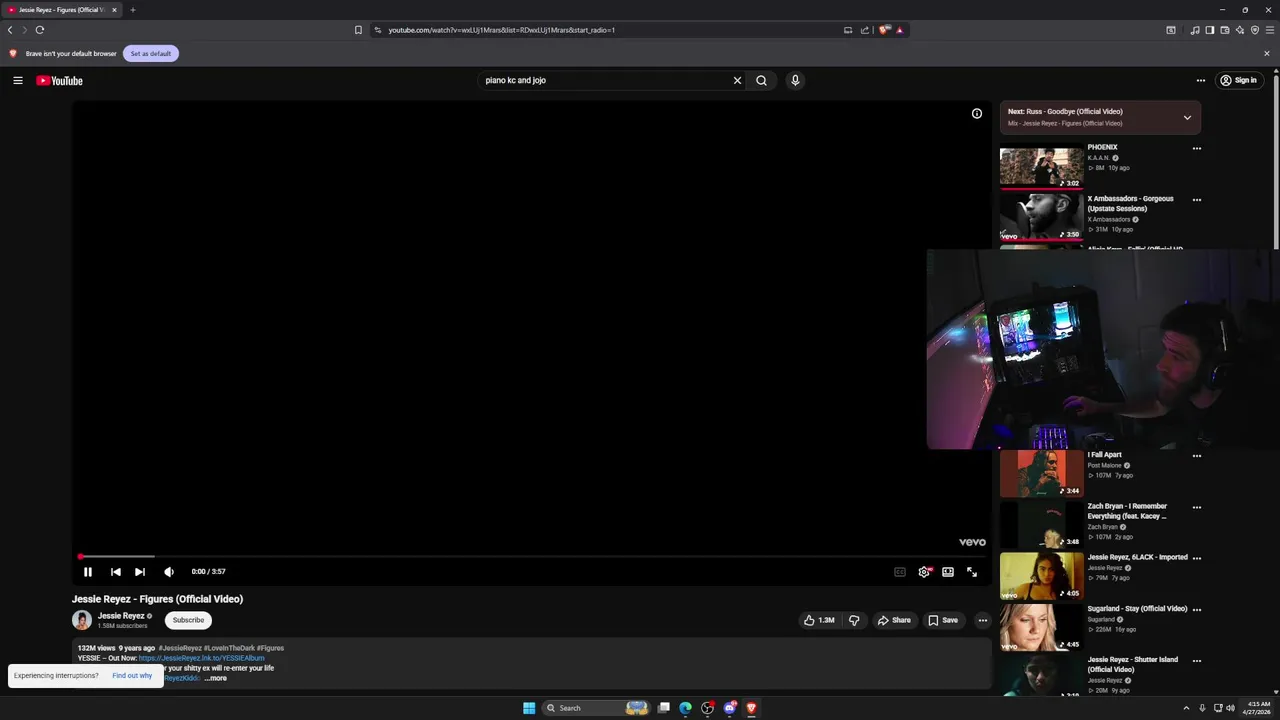Go to the YouTube home logo

pyautogui.click(x=60, y=80)
